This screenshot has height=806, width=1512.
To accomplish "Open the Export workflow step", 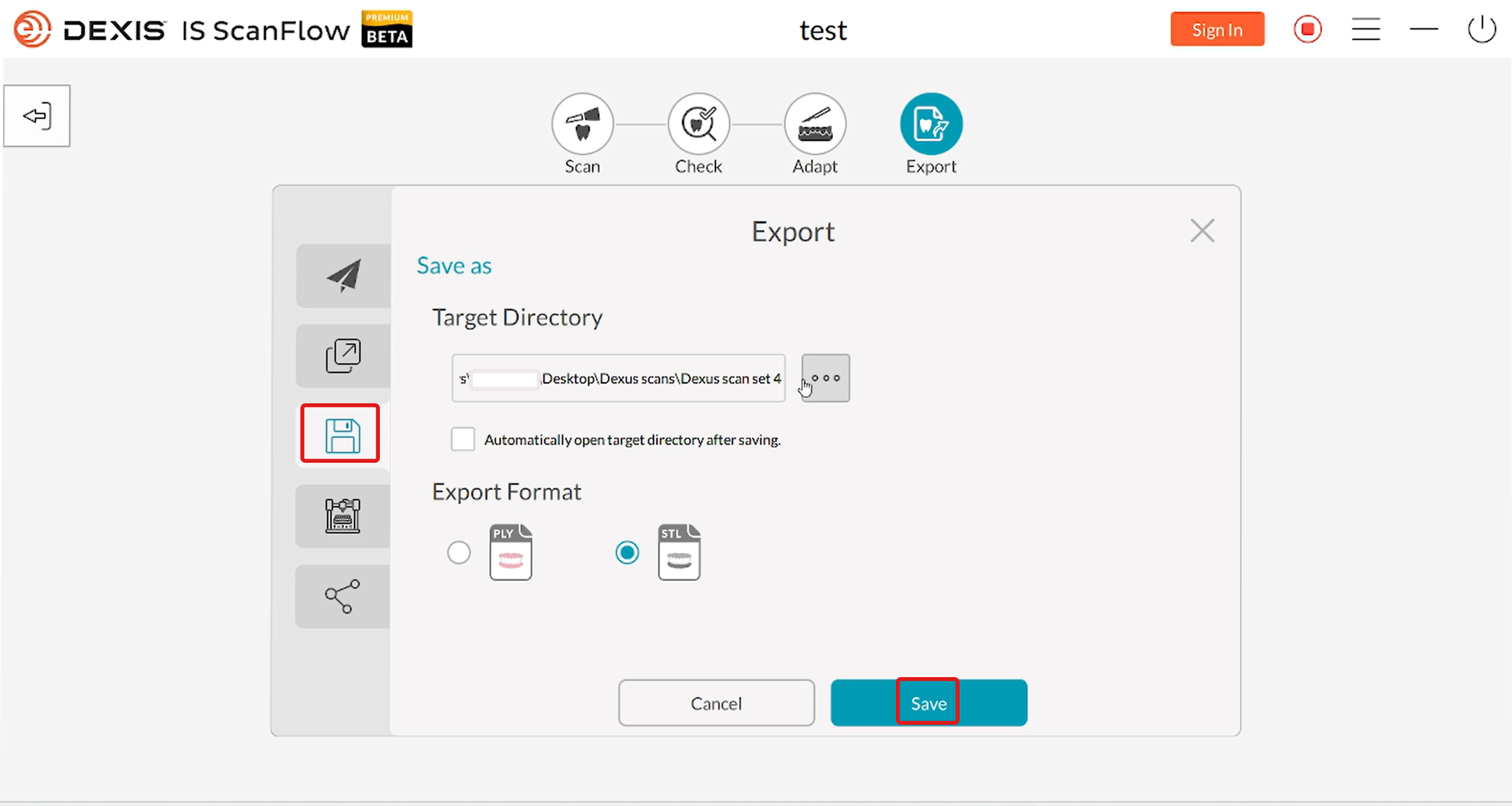I will [931, 123].
